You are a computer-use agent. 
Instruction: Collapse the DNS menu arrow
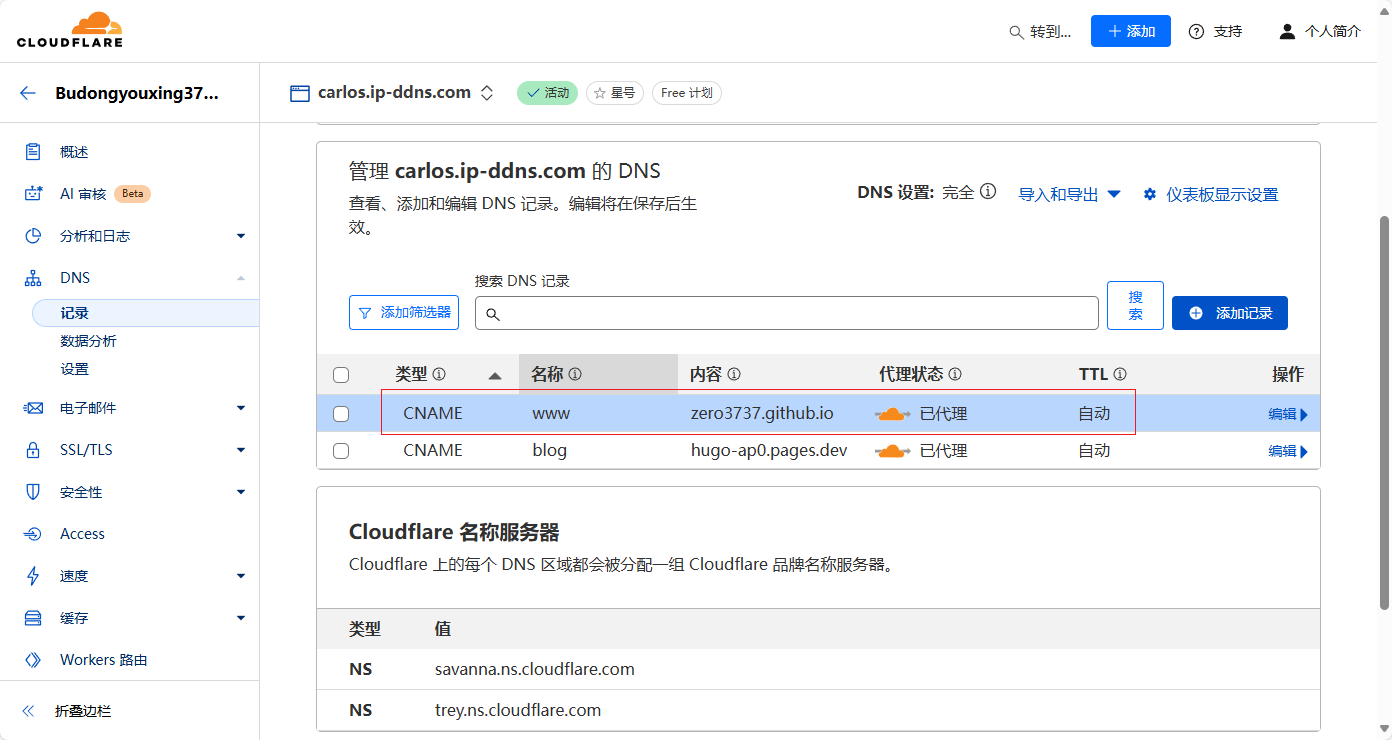(240, 278)
